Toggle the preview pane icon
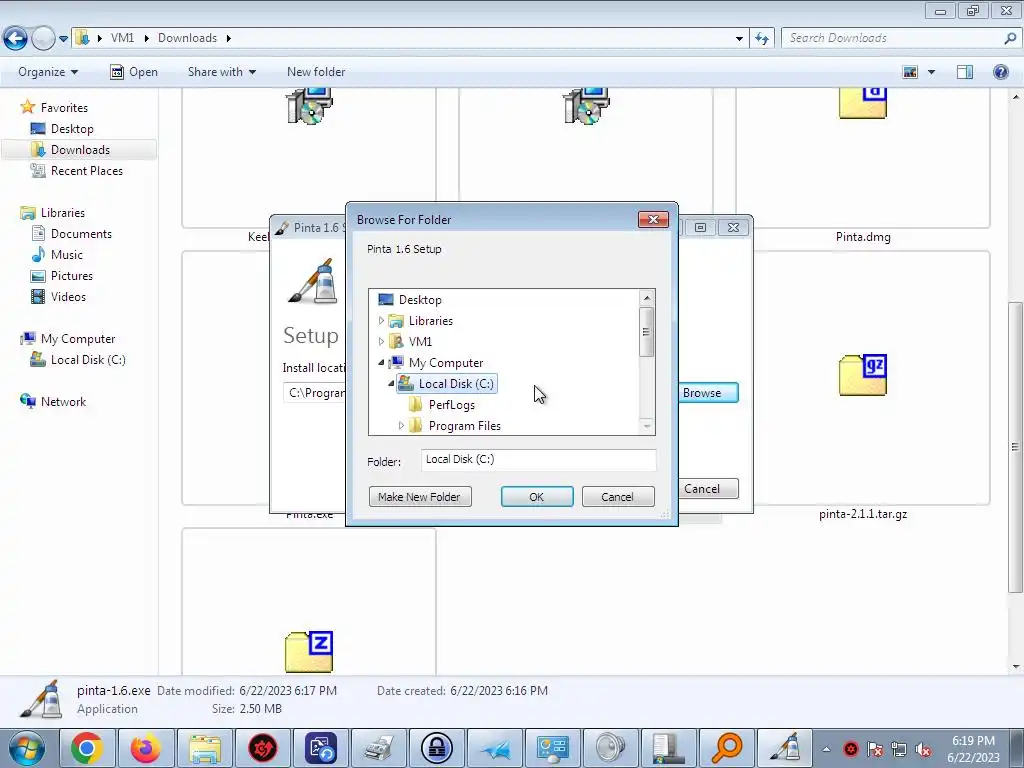 pyautogui.click(x=965, y=72)
